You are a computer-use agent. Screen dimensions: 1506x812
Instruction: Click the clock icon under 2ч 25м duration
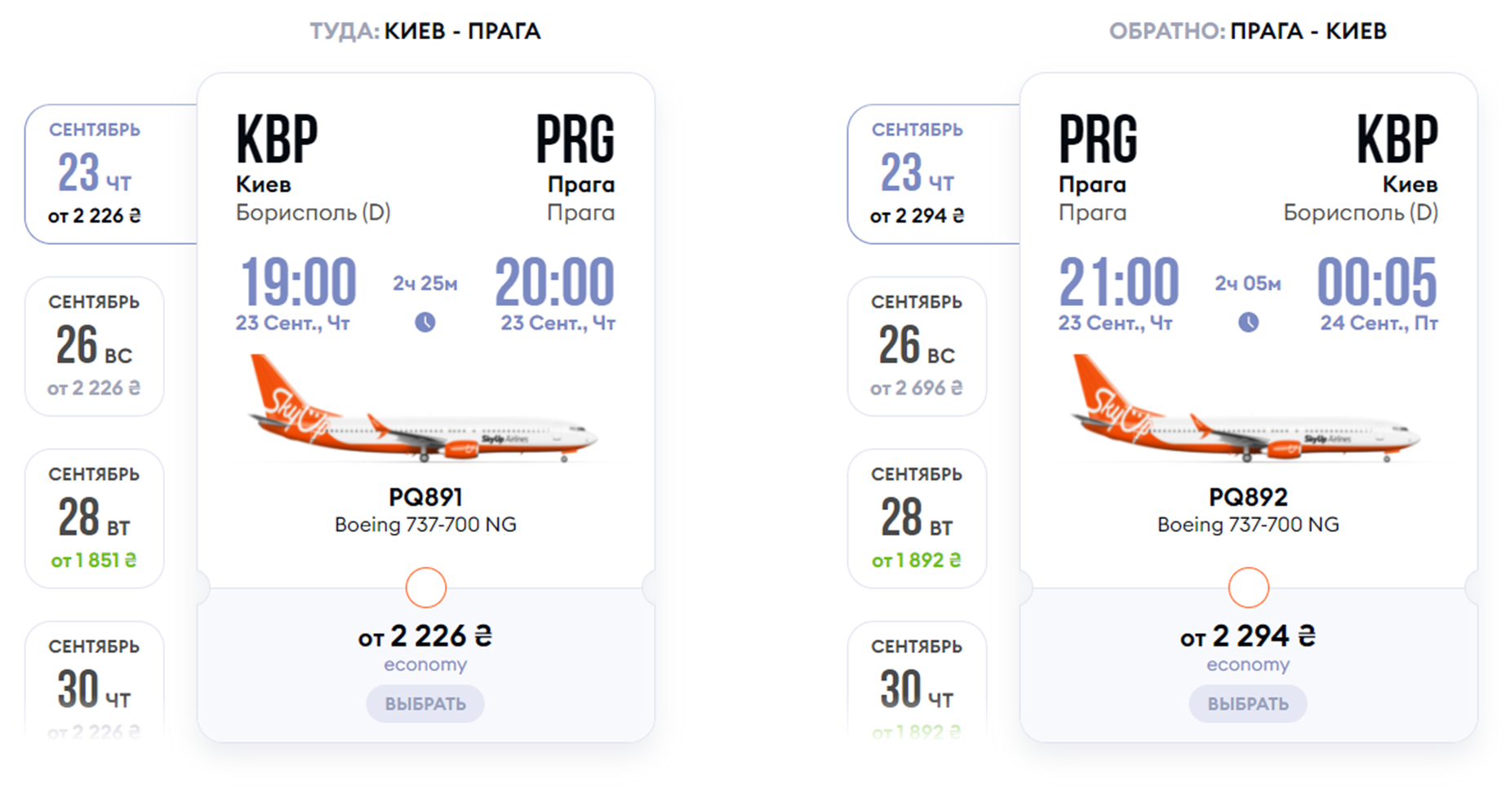click(425, 322)
